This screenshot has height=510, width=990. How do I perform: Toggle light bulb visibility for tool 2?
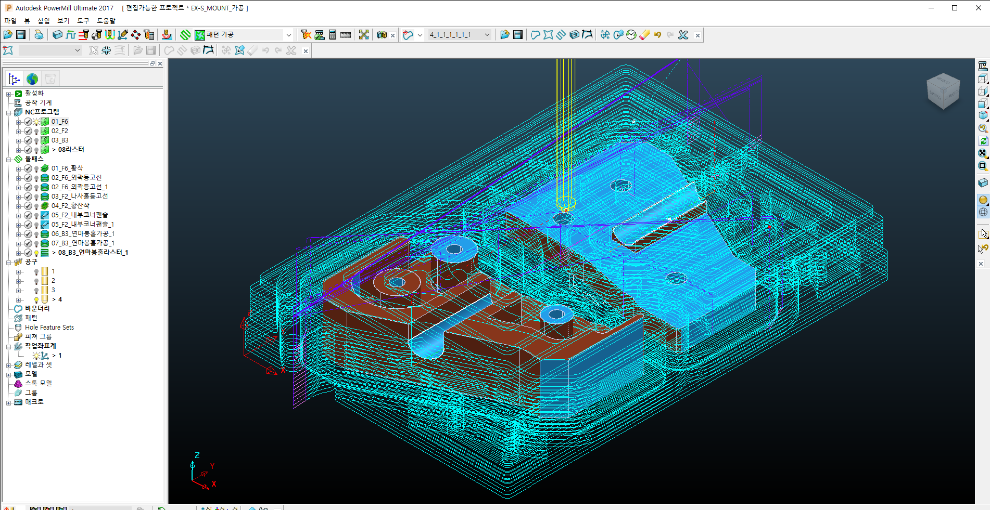pos(37,281)
